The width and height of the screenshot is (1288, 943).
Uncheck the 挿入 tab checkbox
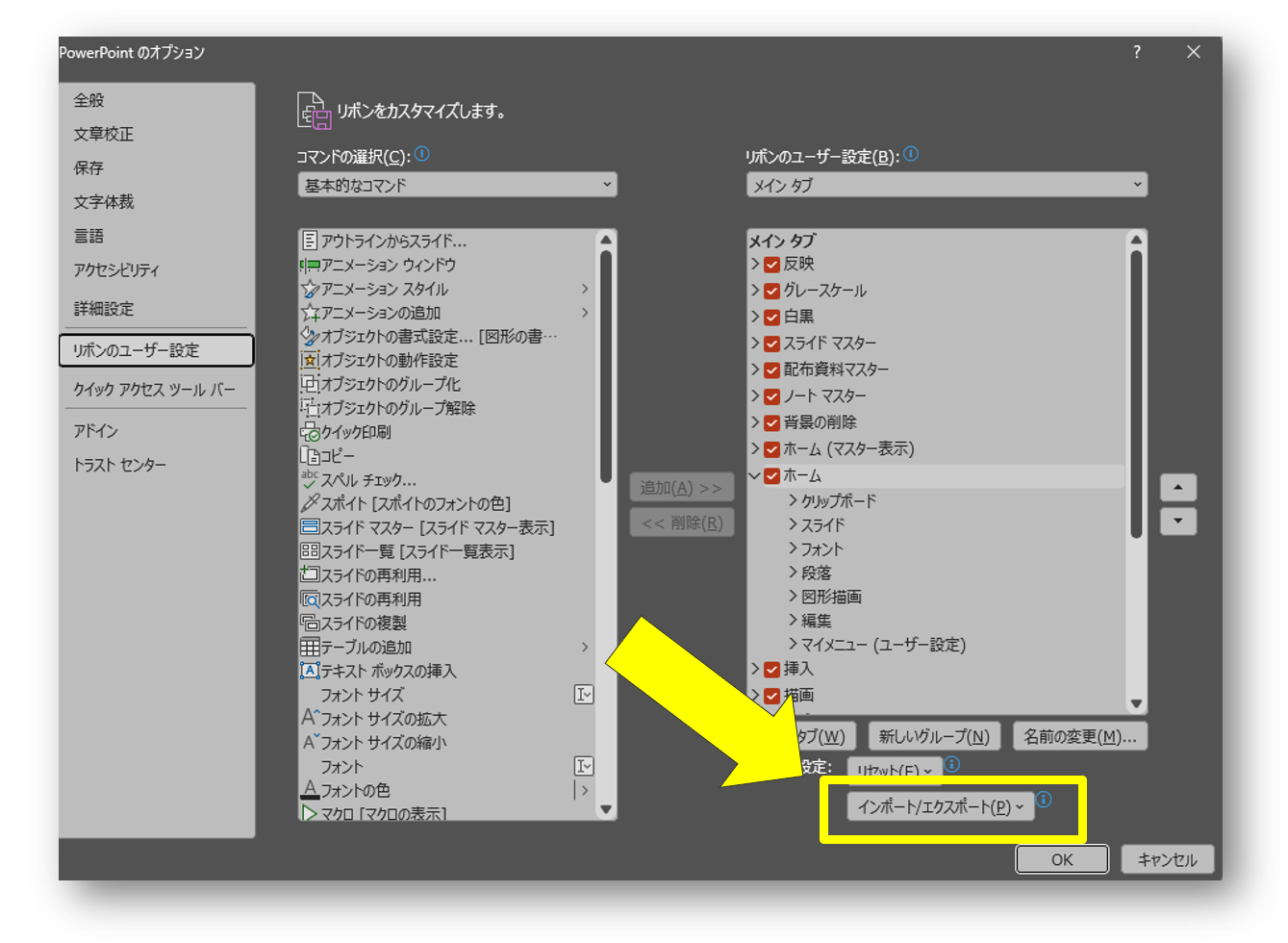click(771, 670)
